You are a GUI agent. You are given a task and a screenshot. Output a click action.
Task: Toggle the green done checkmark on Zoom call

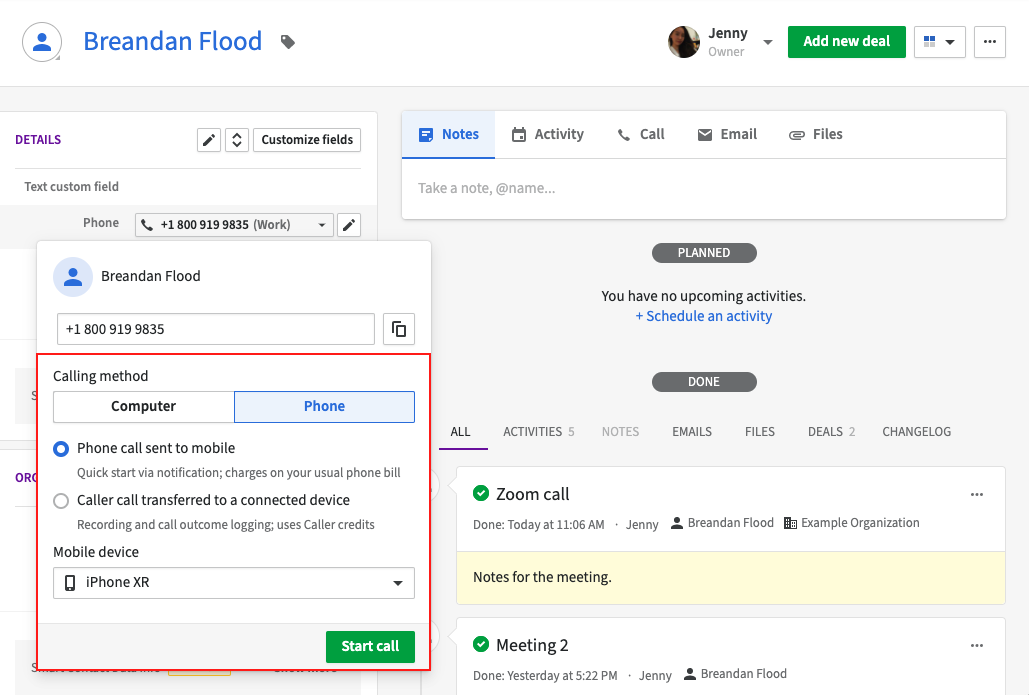point(481,493)
